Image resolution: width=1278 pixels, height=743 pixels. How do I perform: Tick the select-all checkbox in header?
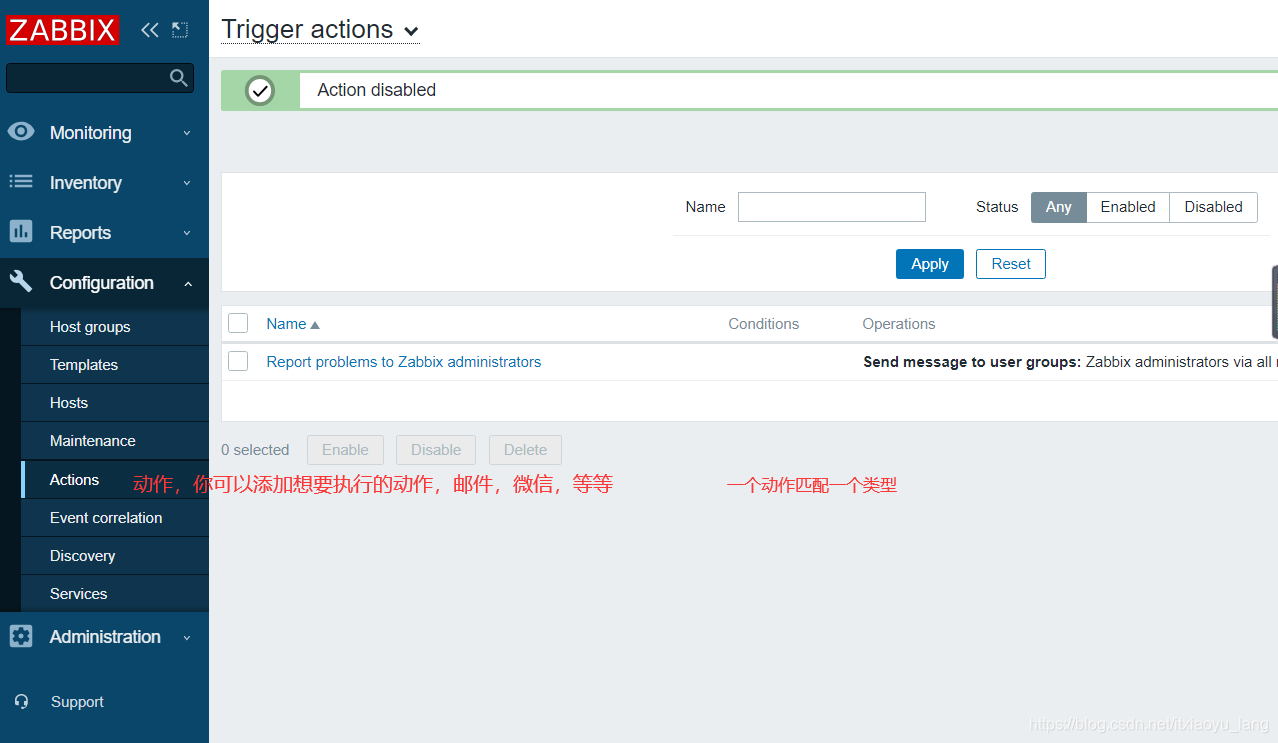coord(238,323)
